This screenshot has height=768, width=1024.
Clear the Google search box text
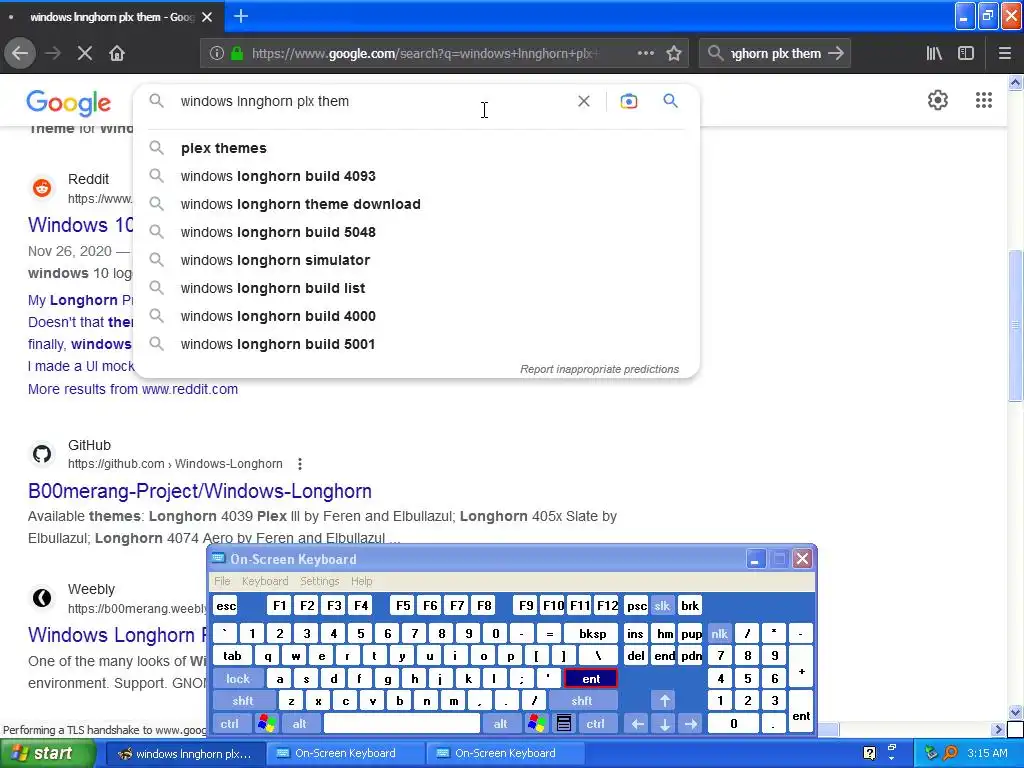[x=584, y=101]
